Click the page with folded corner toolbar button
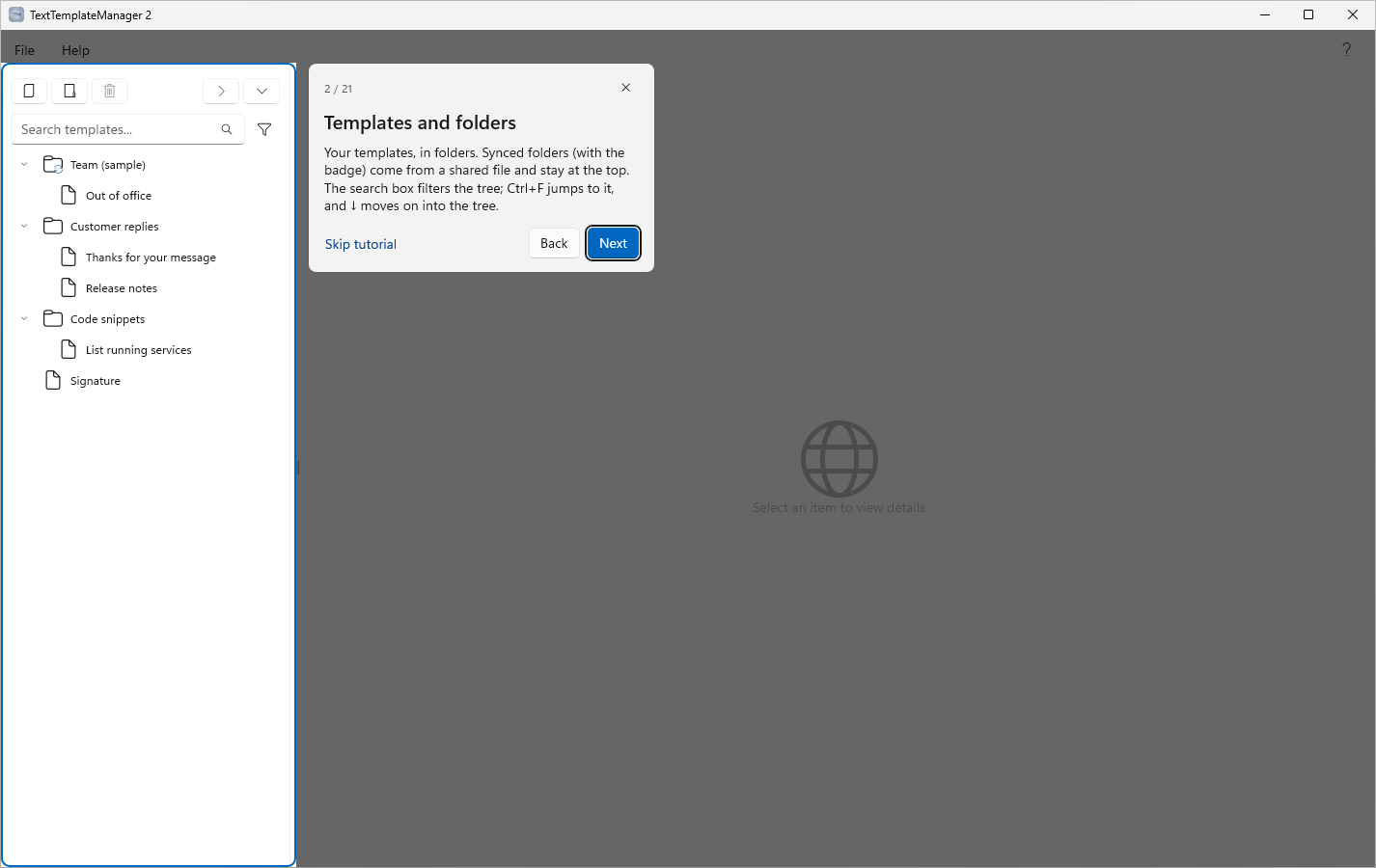 69,91
